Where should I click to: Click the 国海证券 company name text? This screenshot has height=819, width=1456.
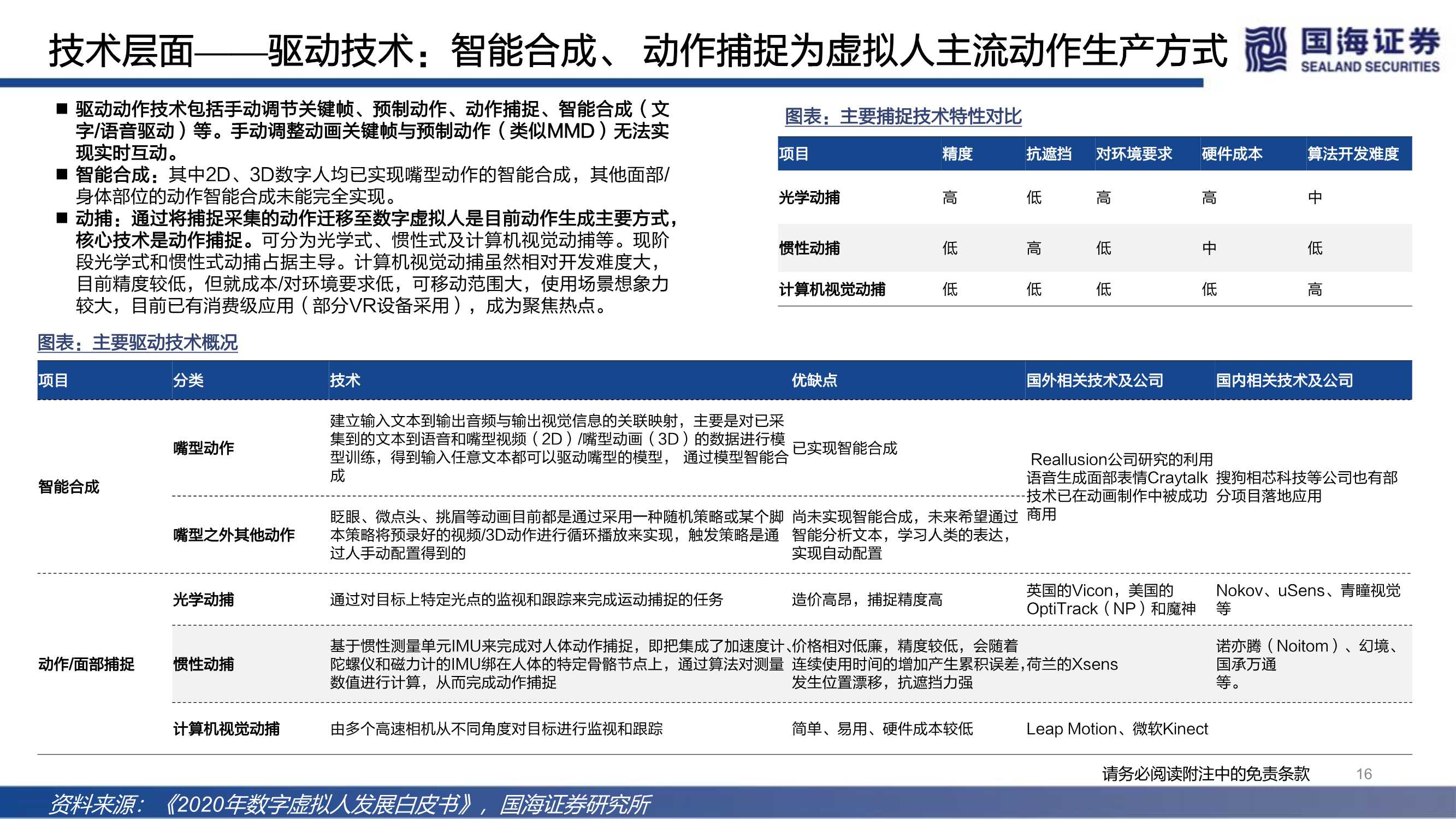1370,42
